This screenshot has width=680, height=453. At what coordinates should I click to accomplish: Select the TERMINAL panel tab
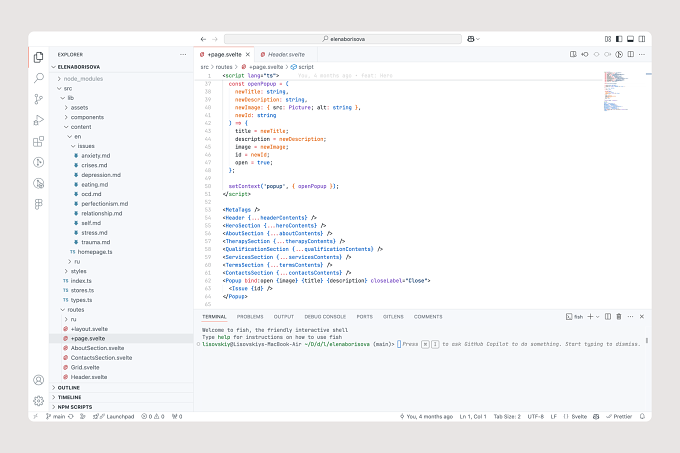(x=214, y=317)
